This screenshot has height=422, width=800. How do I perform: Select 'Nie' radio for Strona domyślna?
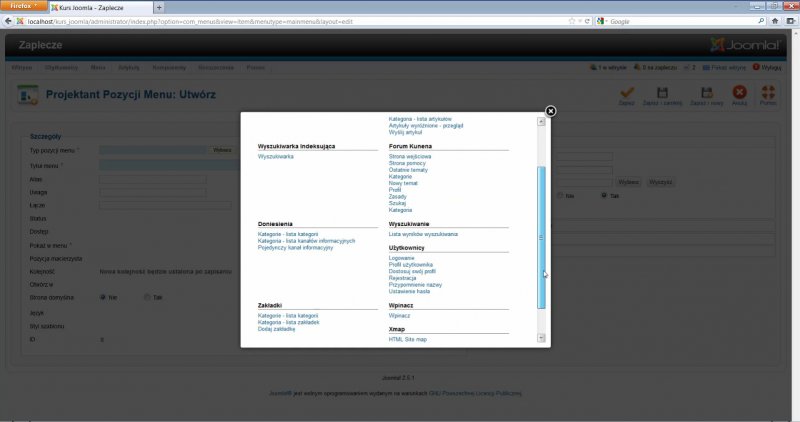click(x=103, y=297)
